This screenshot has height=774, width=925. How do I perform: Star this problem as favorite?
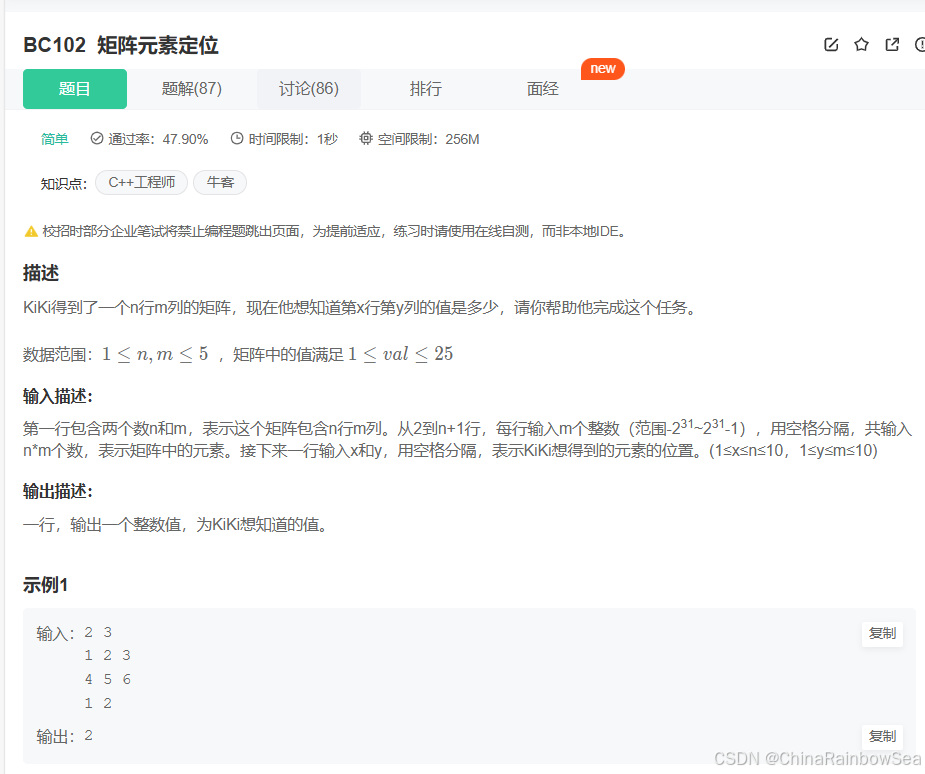(x=861, y=45)
